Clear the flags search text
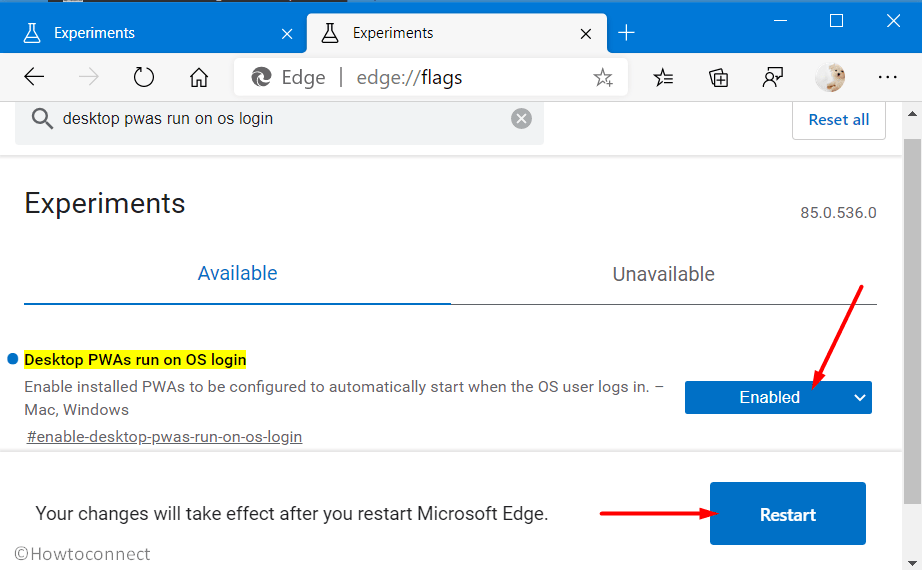 [x=521, y=119]
